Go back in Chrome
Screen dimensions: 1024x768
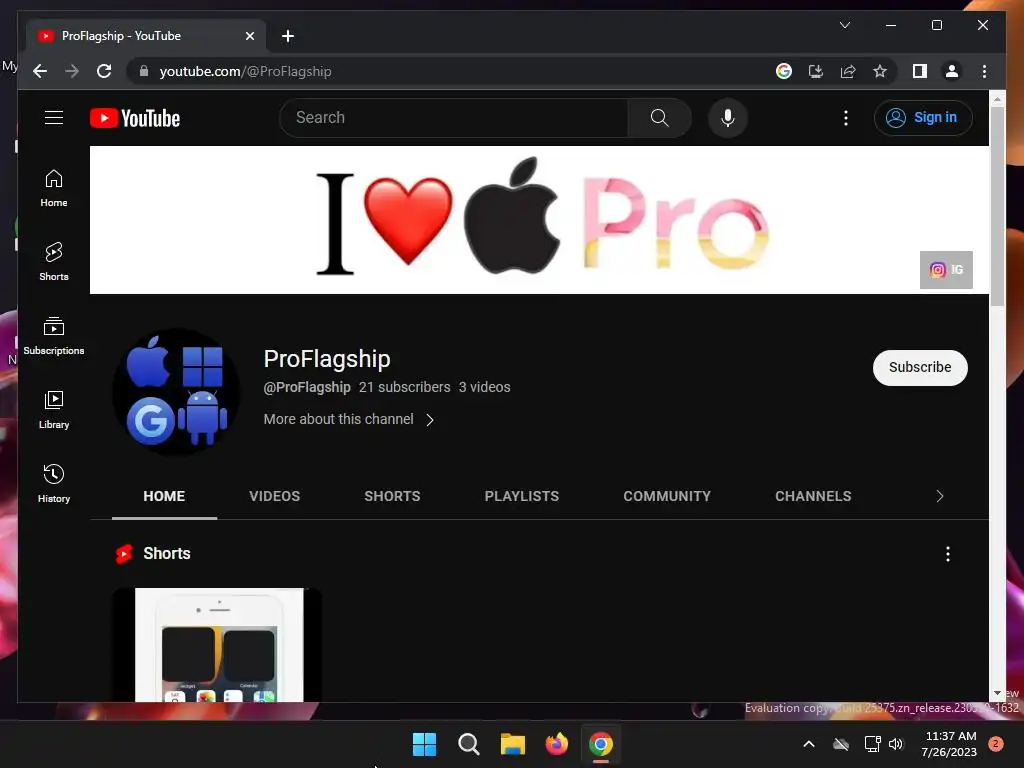40,71
